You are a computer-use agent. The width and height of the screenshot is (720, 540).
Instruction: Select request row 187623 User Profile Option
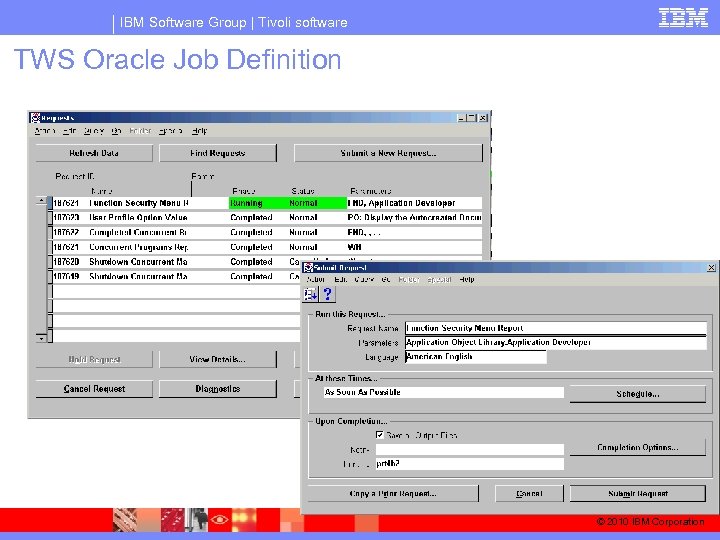(x=267, y=218)
